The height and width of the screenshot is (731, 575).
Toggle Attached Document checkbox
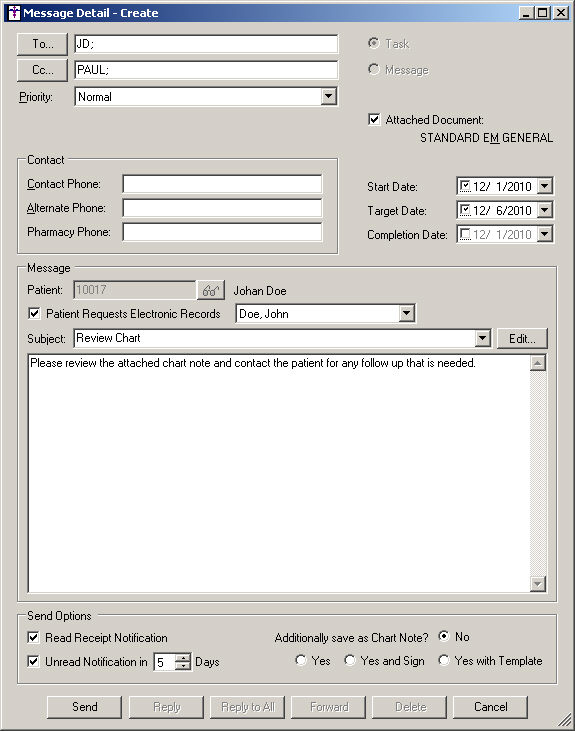374,120
